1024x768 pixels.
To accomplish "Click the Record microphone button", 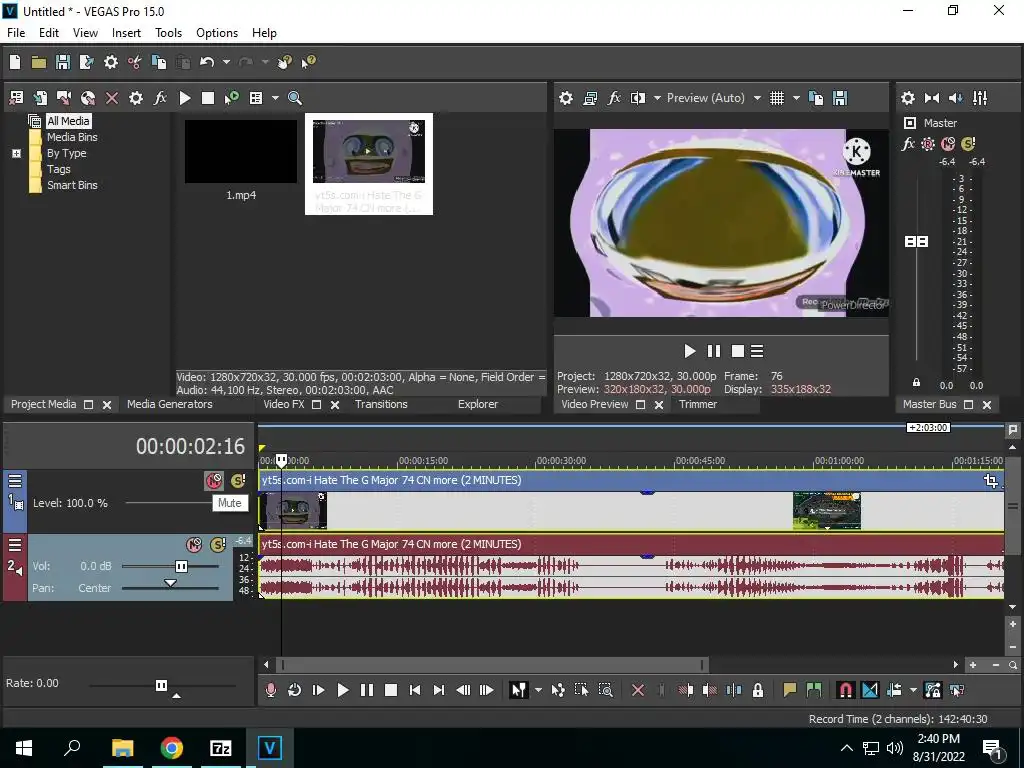I will click(270, 690).
